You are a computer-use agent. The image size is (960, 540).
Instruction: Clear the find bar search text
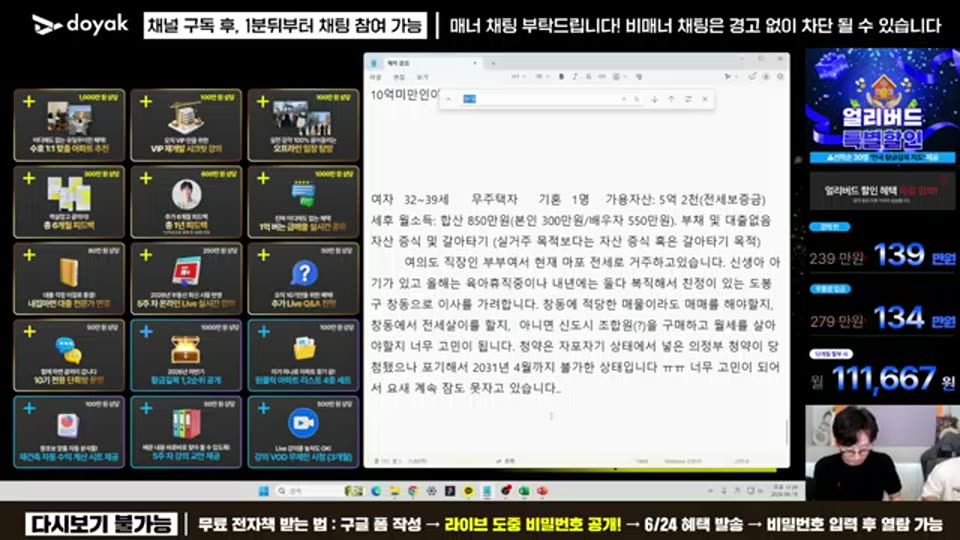click(624, 99)
